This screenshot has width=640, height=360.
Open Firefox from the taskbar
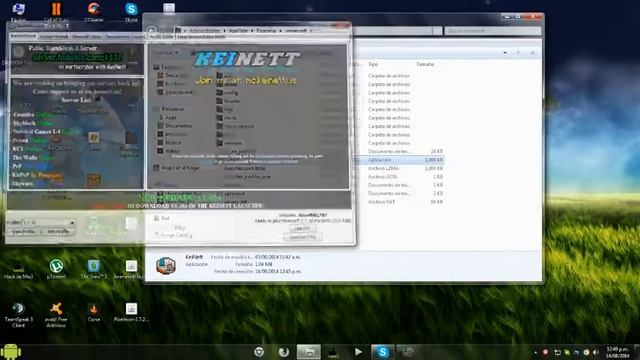[284, 352]
